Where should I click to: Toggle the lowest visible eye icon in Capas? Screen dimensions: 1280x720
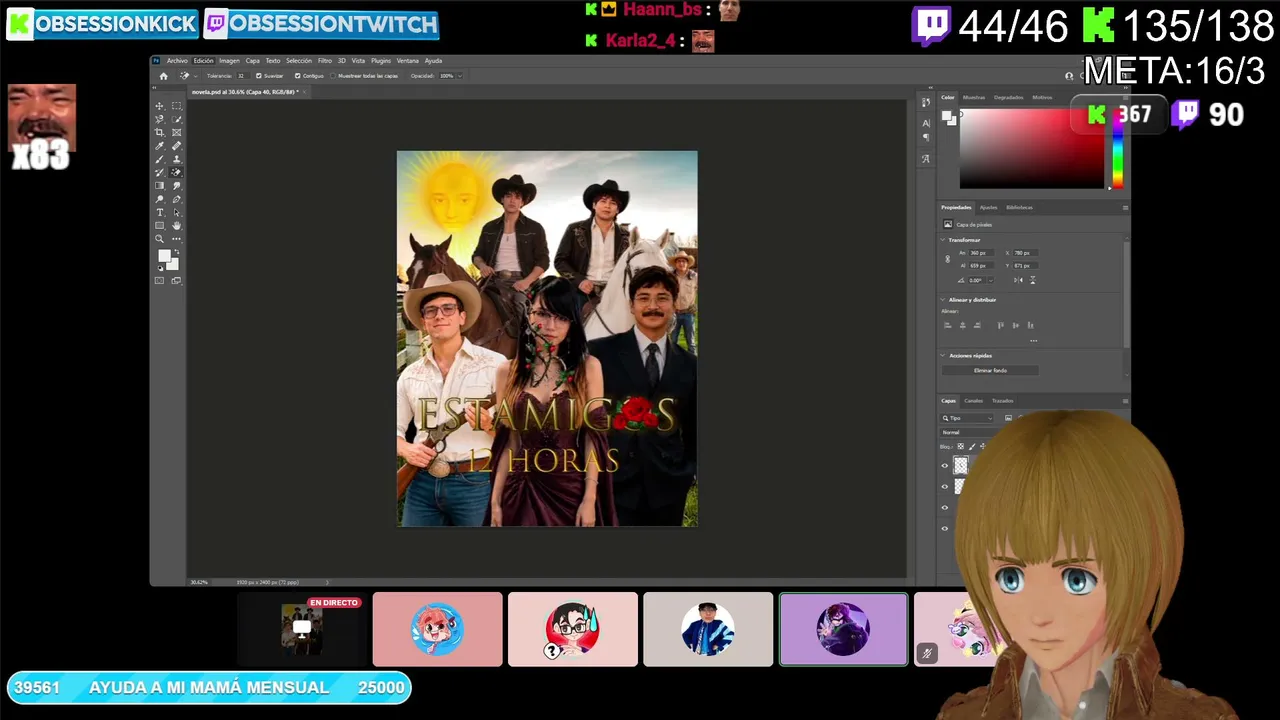[944, 529]
